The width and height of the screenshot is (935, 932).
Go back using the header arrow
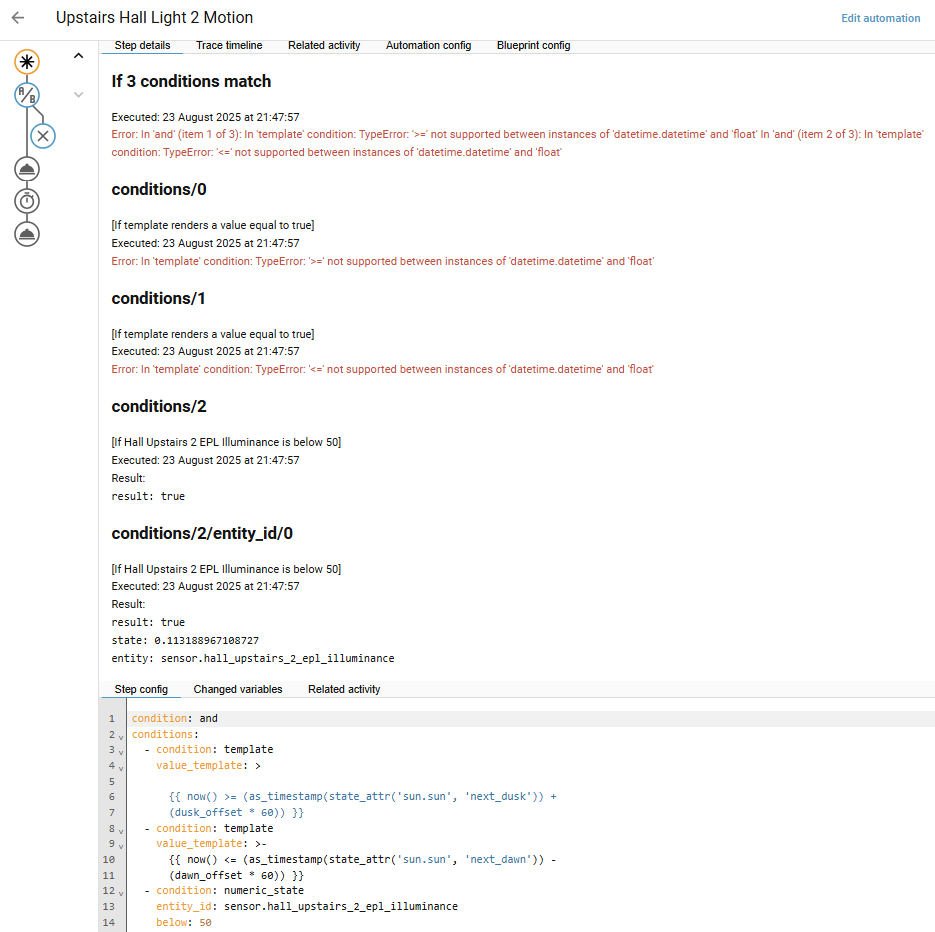[x=18, y=18]
